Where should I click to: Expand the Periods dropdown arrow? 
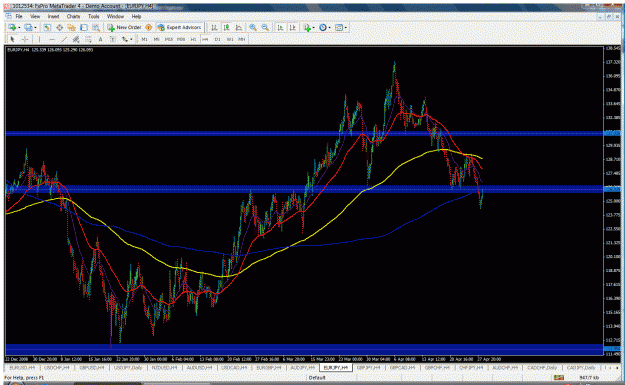click(330, 28)
